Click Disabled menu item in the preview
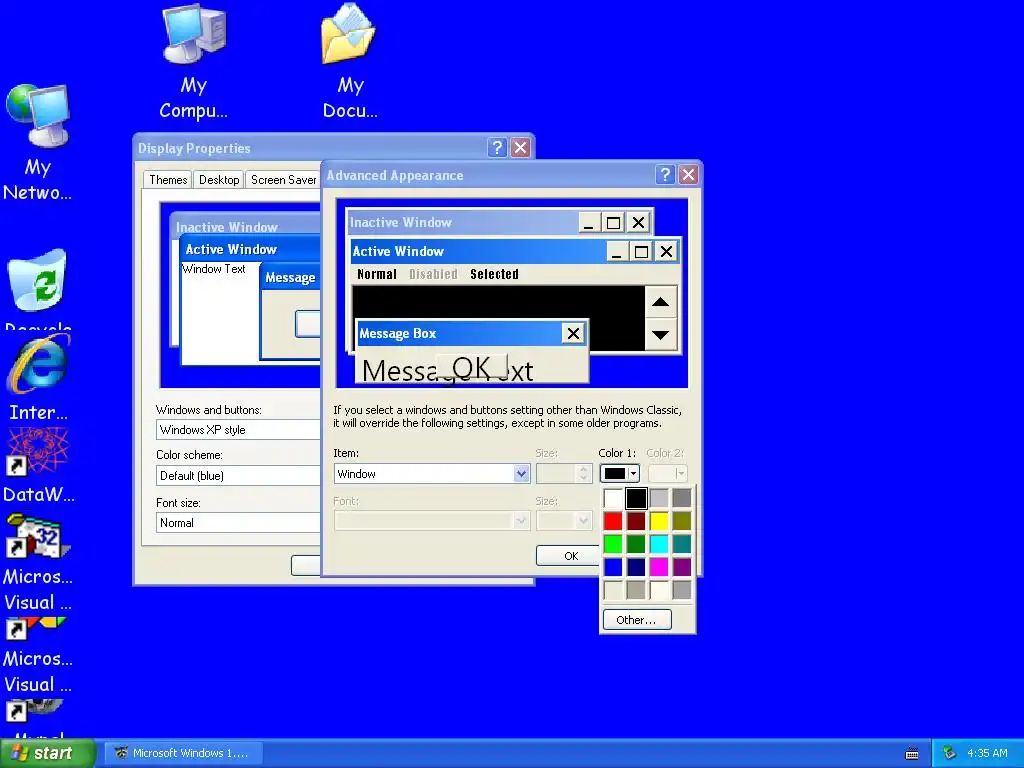This screenshot has width=1024, height=768. coord(433,274)
